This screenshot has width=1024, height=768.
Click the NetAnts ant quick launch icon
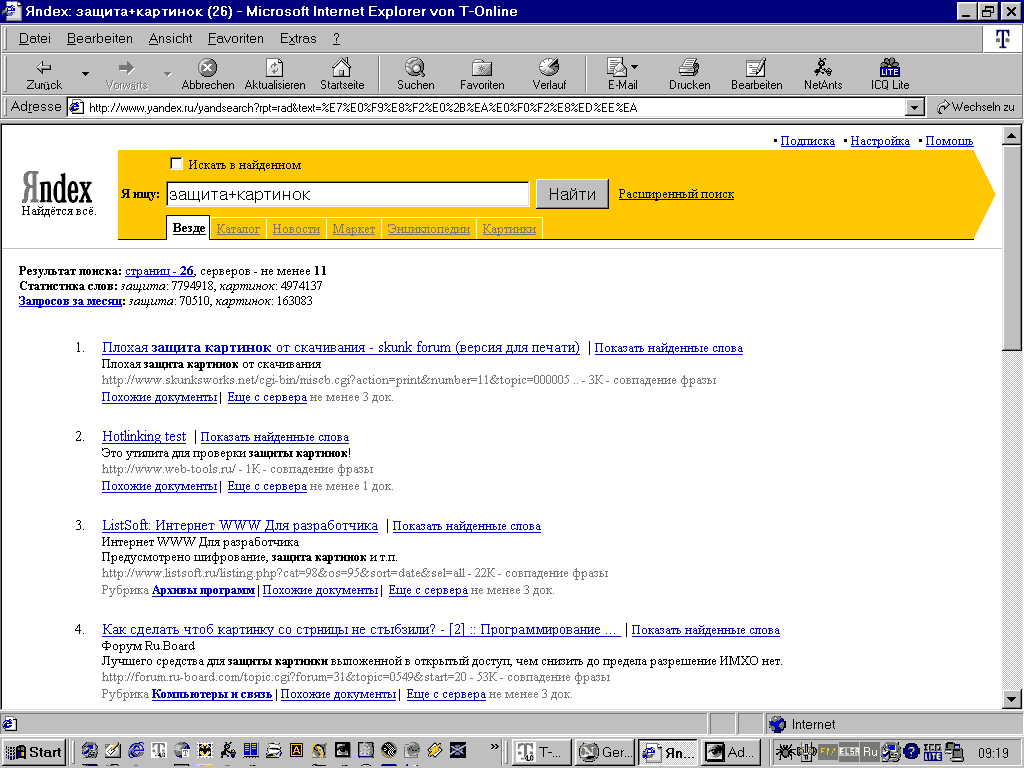[x=228, y=751]
